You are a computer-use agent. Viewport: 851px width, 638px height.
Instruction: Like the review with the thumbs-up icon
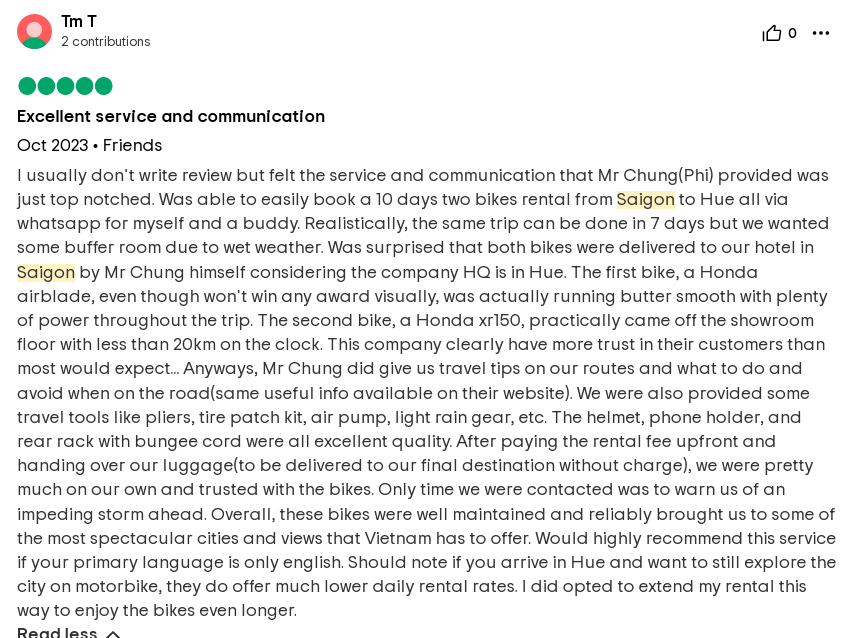(x=771, y=33)
